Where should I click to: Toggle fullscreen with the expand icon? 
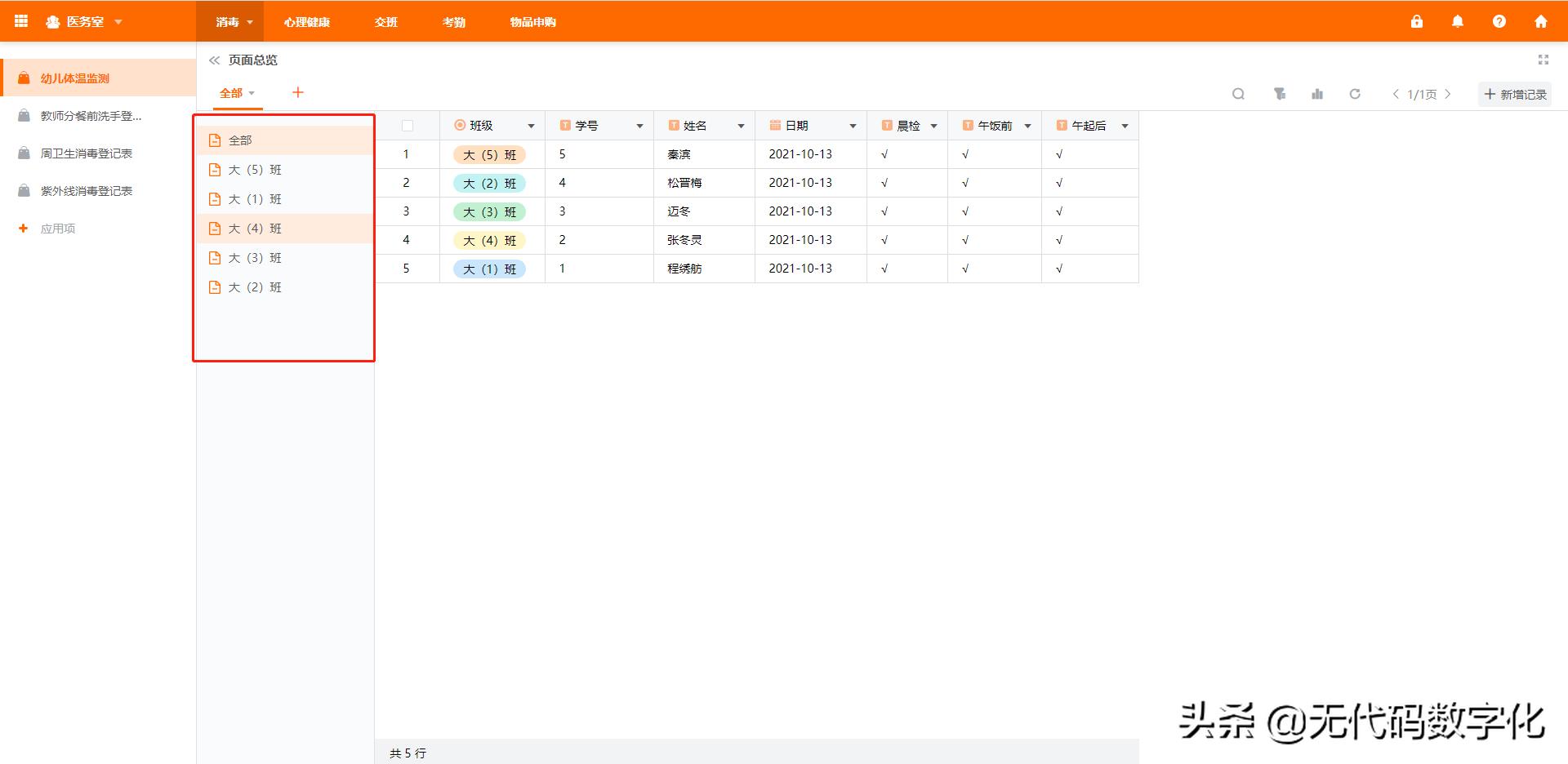[x=1543, y=59]
